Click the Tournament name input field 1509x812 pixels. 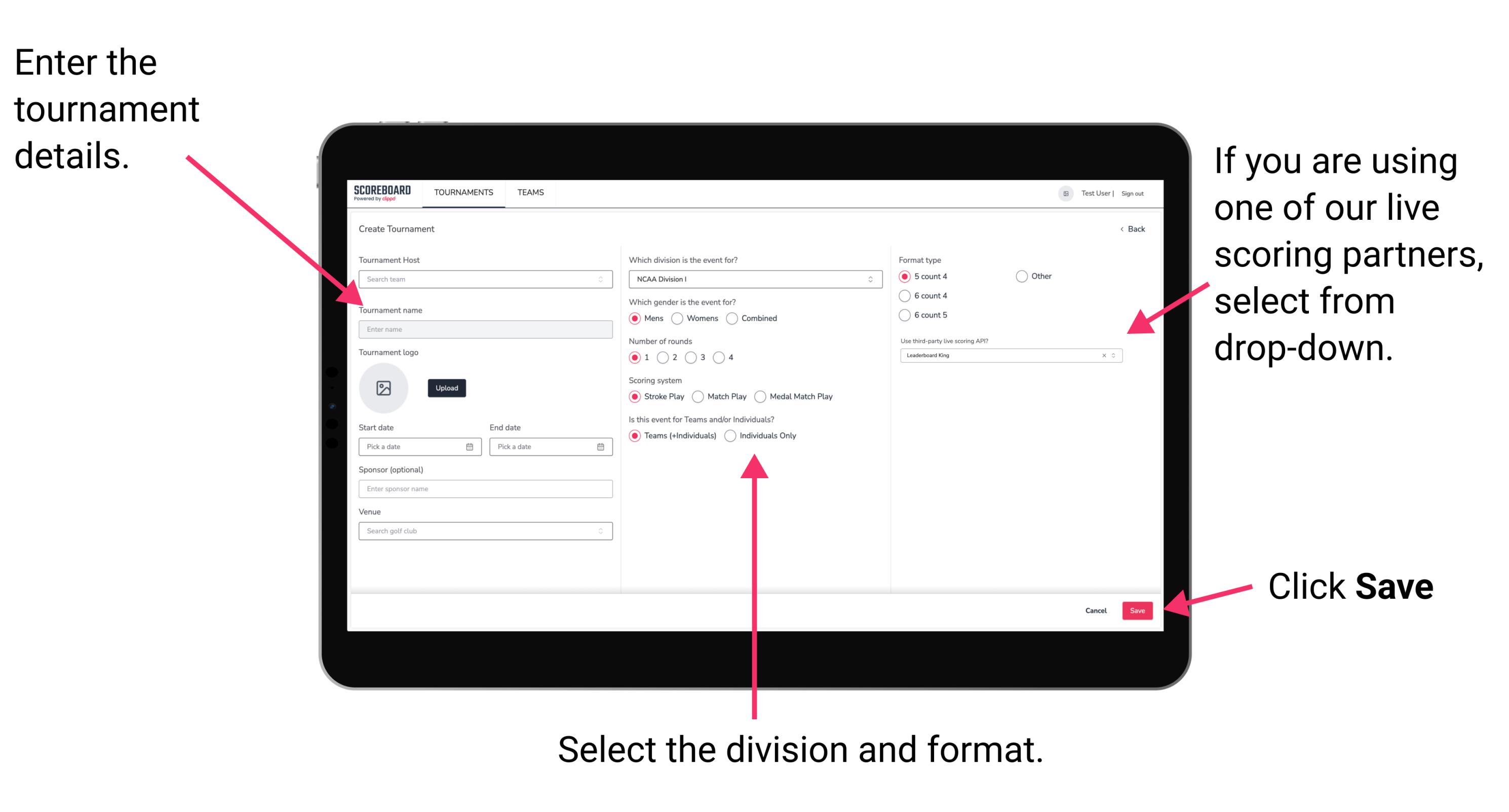pos(485,329)
